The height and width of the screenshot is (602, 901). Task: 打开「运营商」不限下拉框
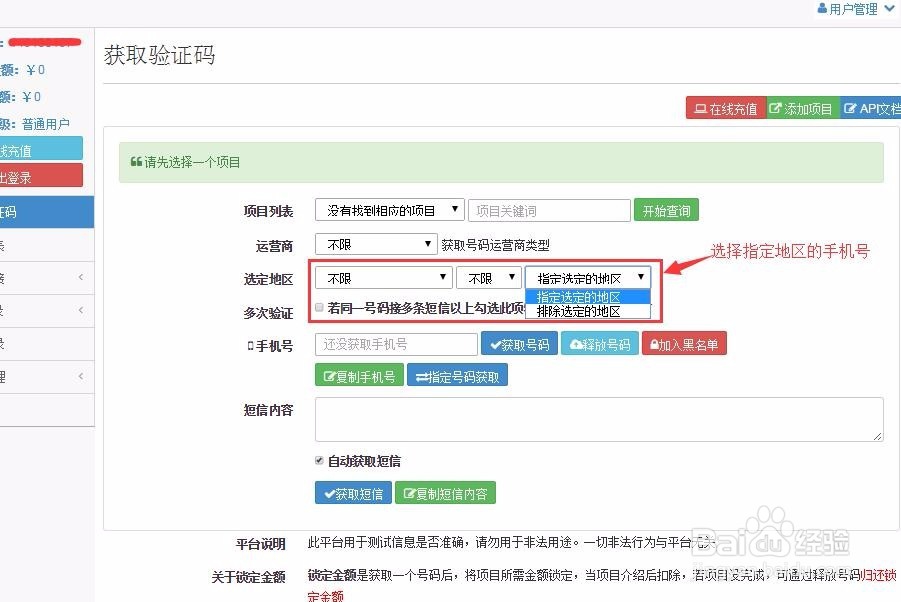pyautogui.click(x=376, y=244)
